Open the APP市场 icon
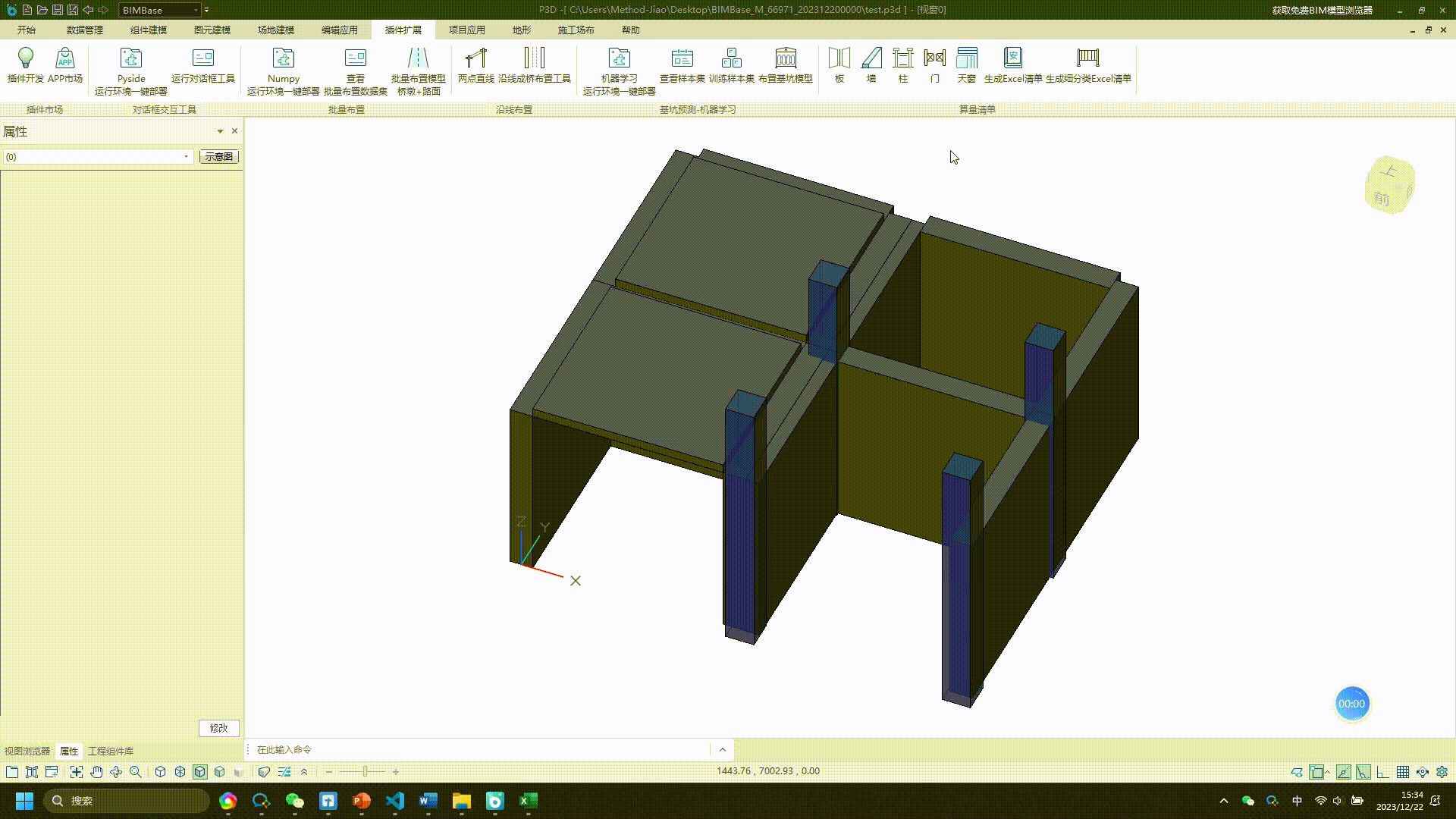Viewport: 1456px width, 819px height. click(x=65, y=58)
